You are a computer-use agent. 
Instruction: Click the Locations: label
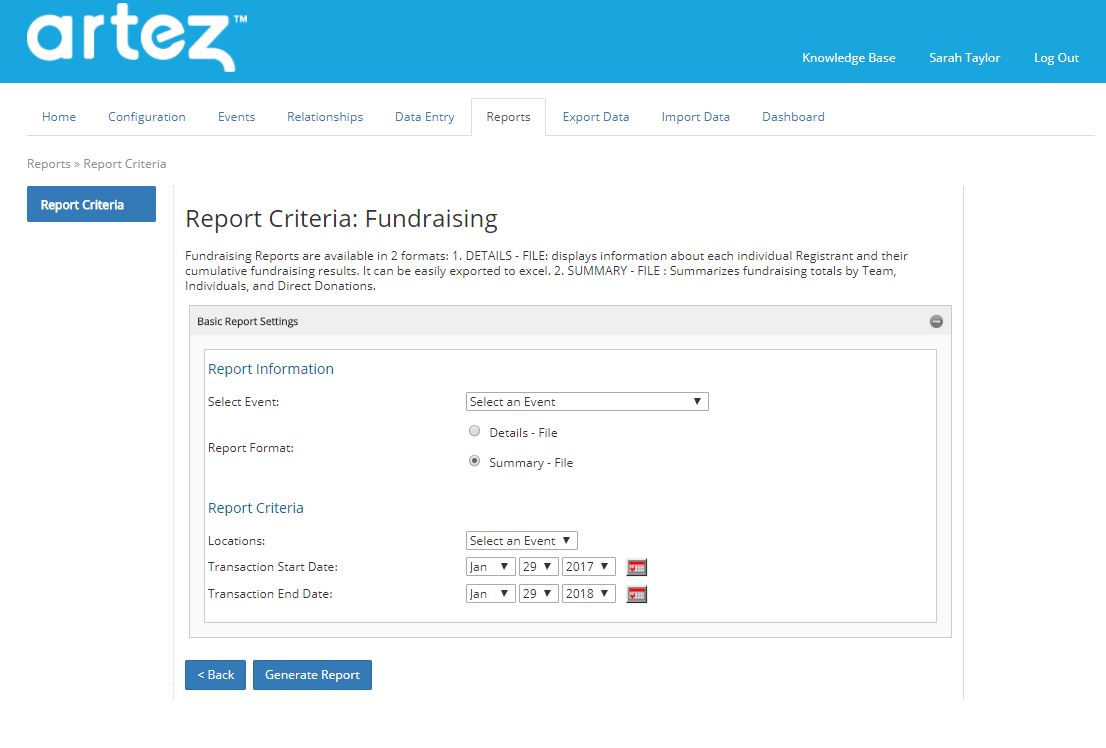pyautogui.click(x=236, y=541)
